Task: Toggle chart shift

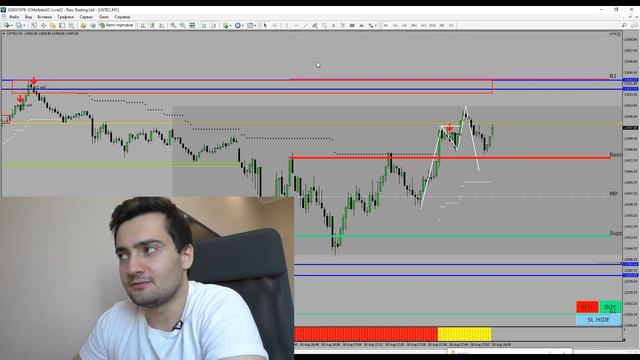Action: [213, 25]
